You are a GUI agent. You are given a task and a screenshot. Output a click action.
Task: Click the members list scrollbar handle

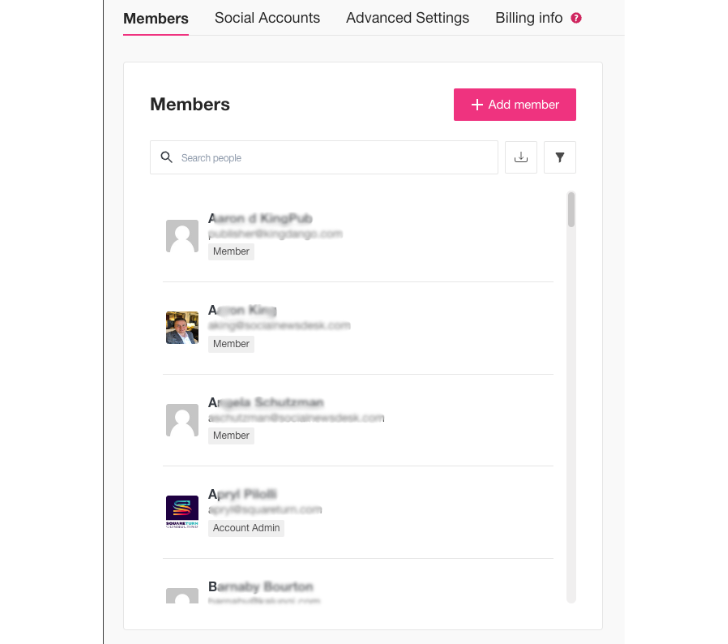click(571, 209)
